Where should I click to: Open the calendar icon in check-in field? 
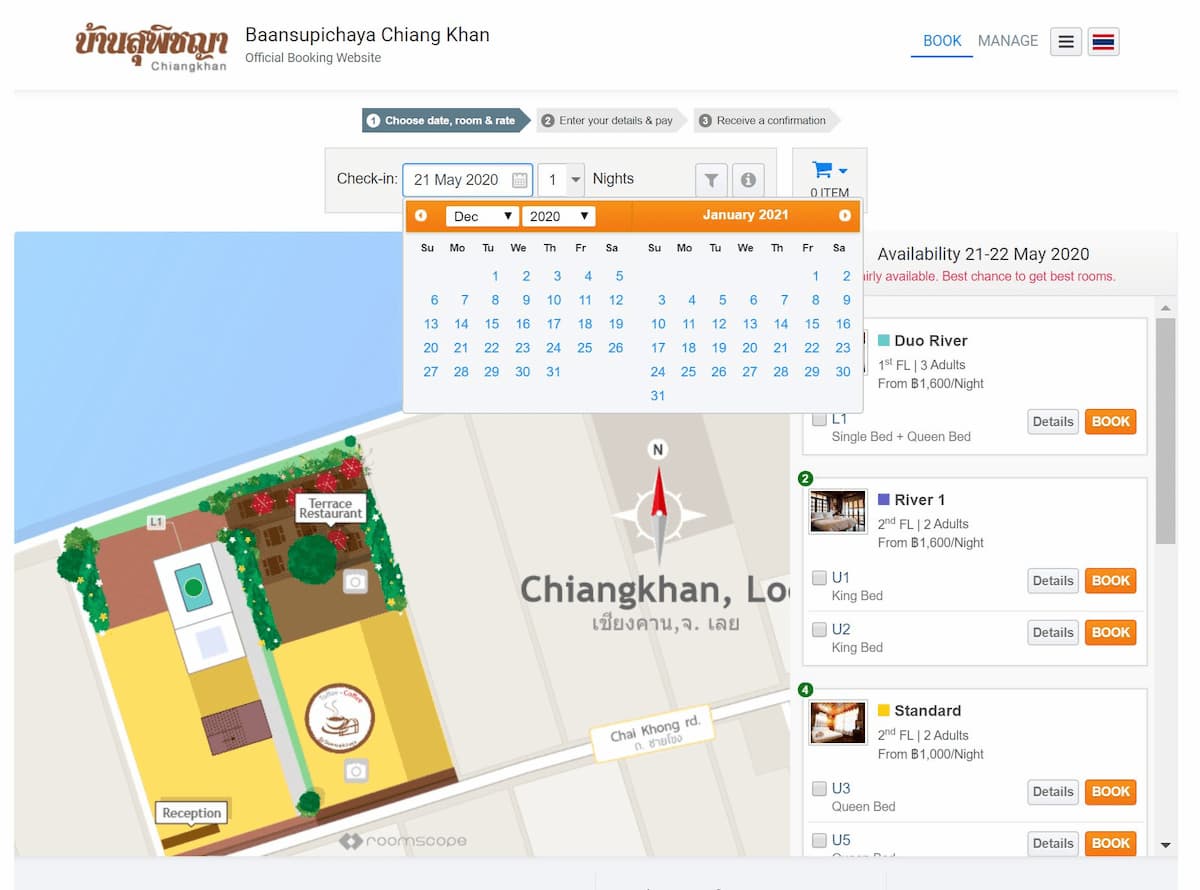pos(520,180)
